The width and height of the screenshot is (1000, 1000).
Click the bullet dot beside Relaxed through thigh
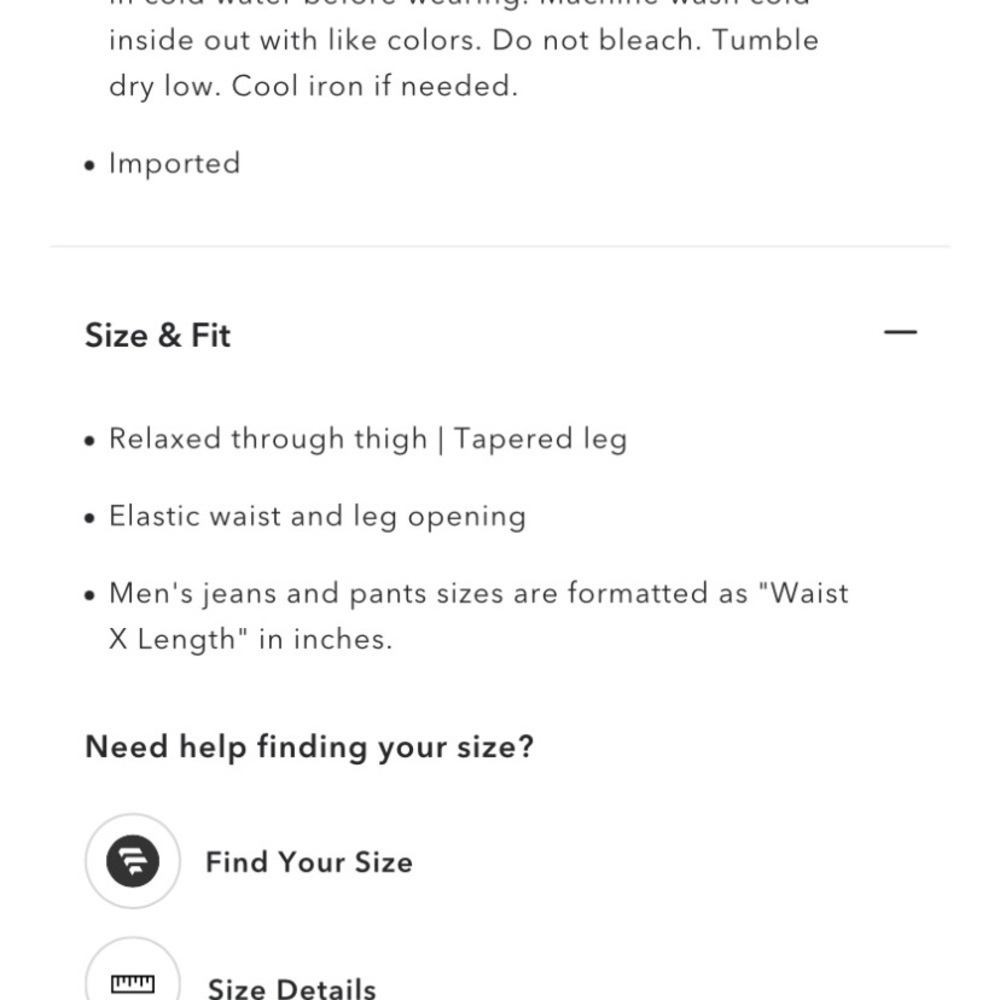click(x=90, y=441)
